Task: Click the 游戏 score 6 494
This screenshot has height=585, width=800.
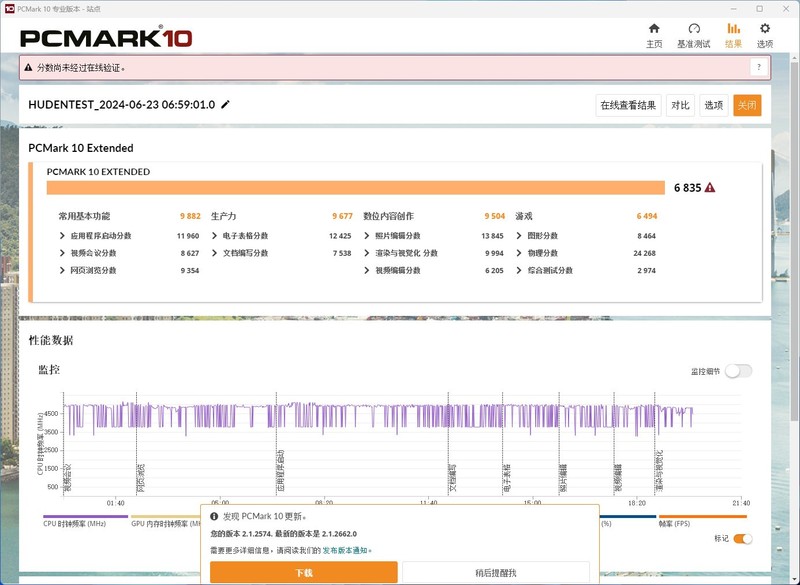Action: (x=647, y=216)
